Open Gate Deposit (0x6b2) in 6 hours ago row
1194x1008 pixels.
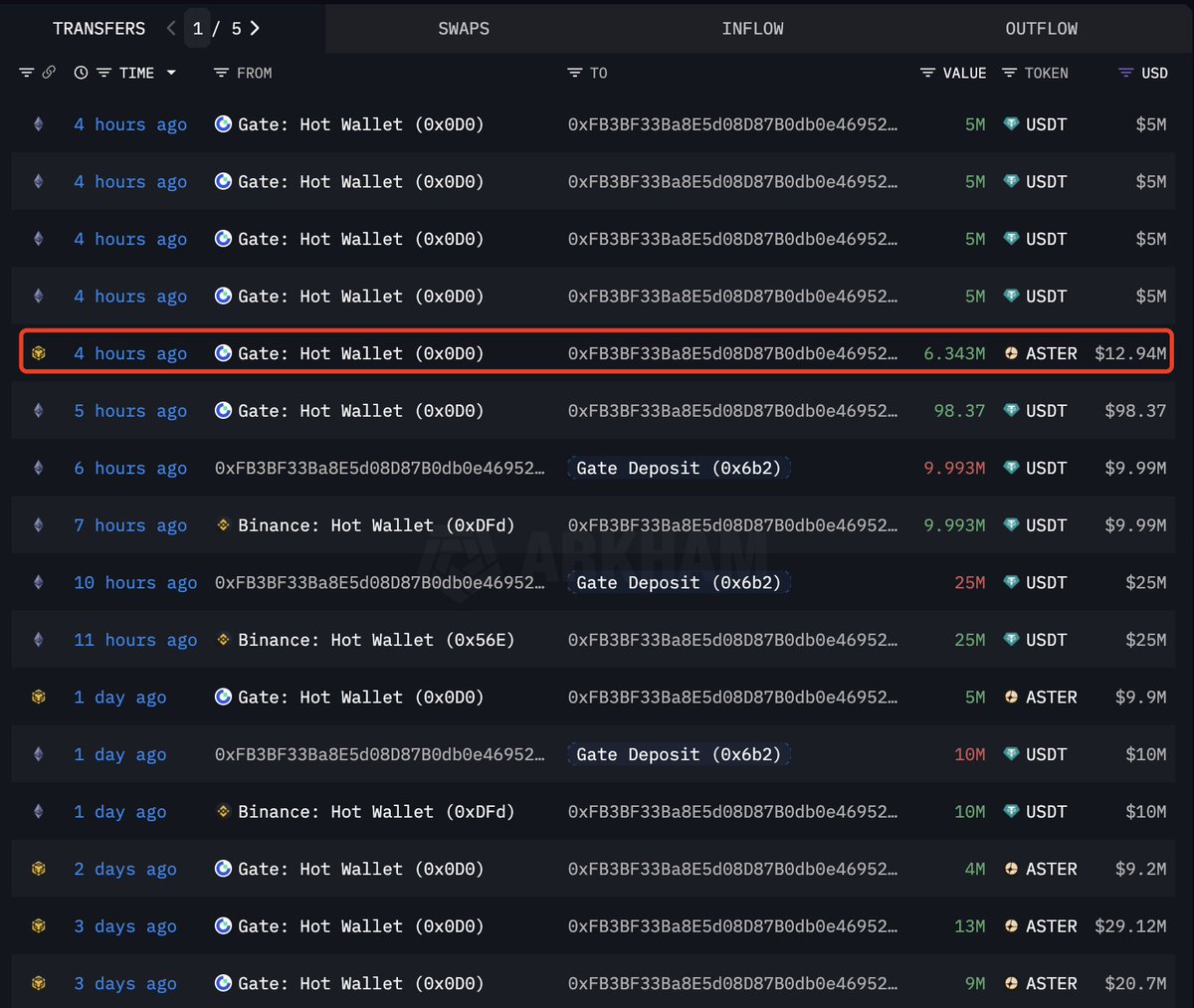coord(679,468)
